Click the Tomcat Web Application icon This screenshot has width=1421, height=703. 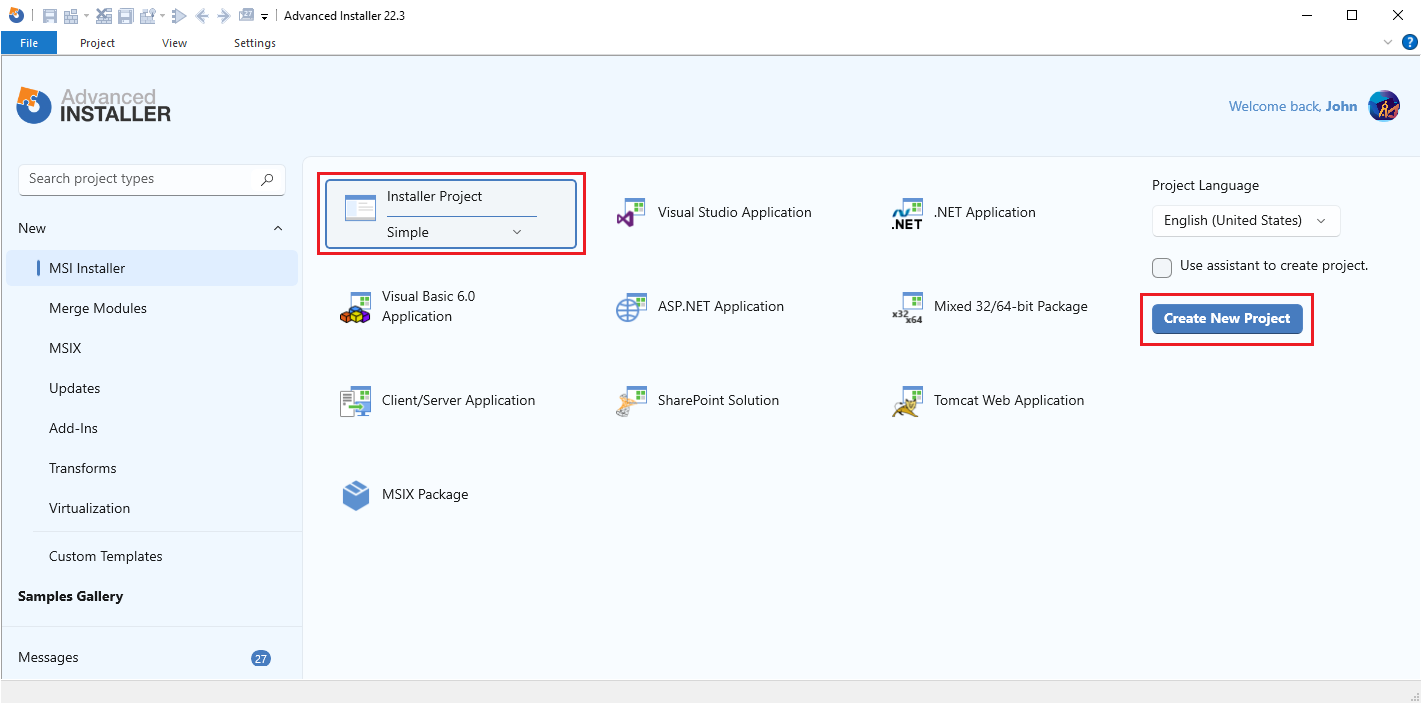(x=907, y=401)
